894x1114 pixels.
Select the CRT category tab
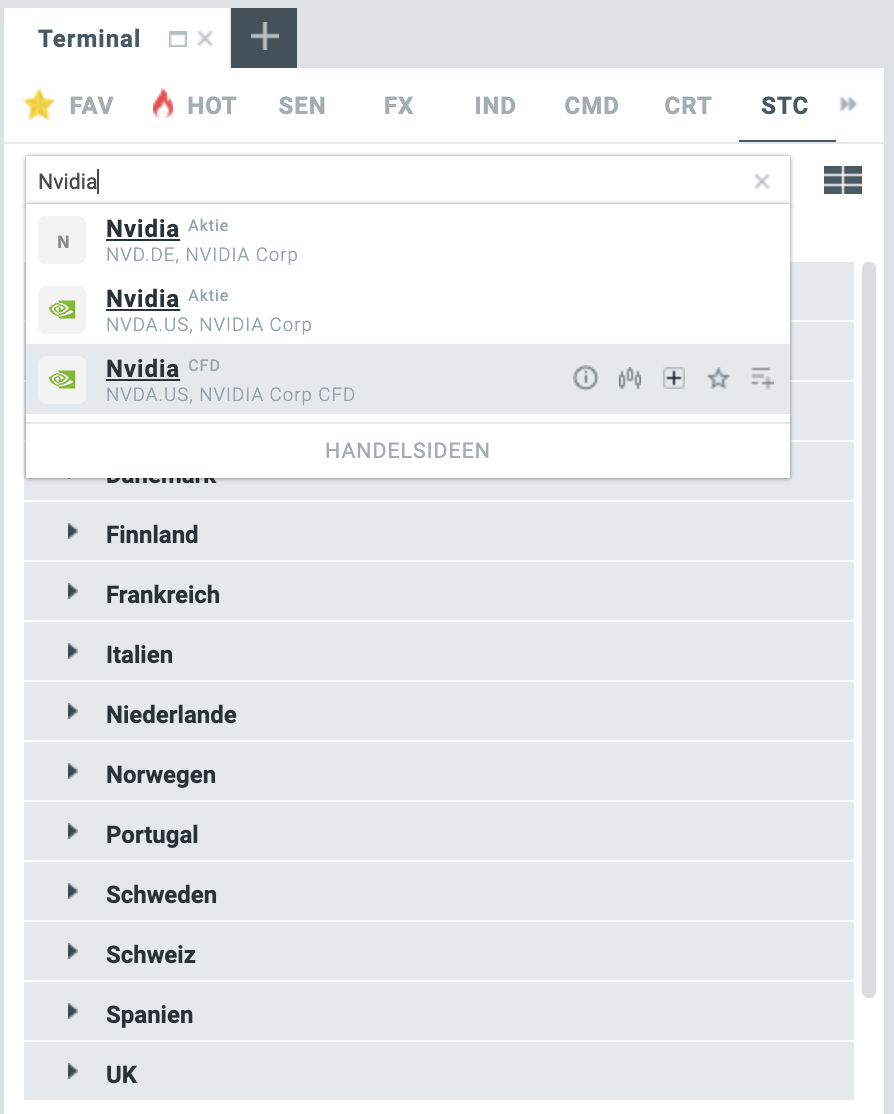(688, 105)
